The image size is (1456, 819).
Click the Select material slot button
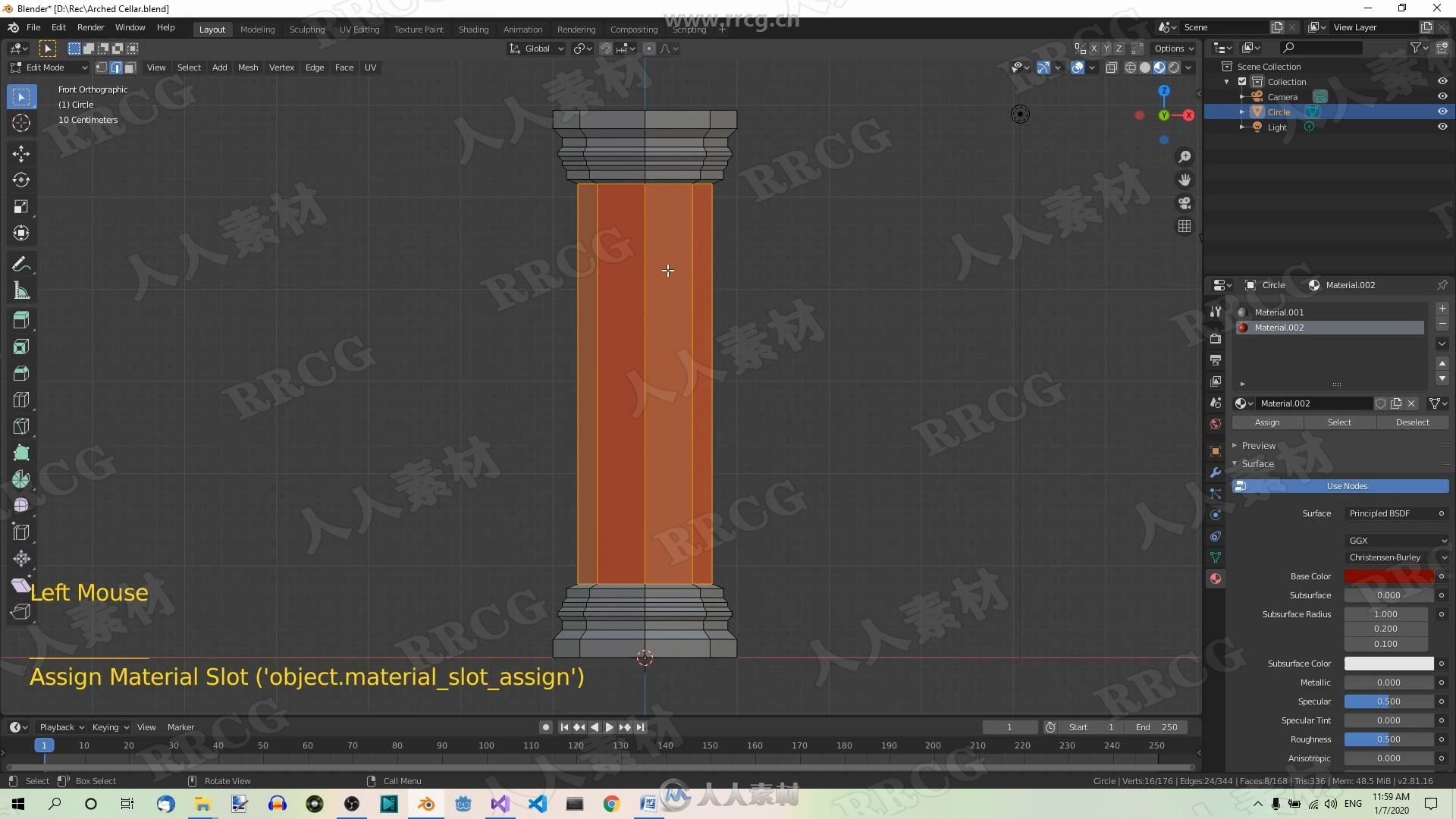(1339, 422)
